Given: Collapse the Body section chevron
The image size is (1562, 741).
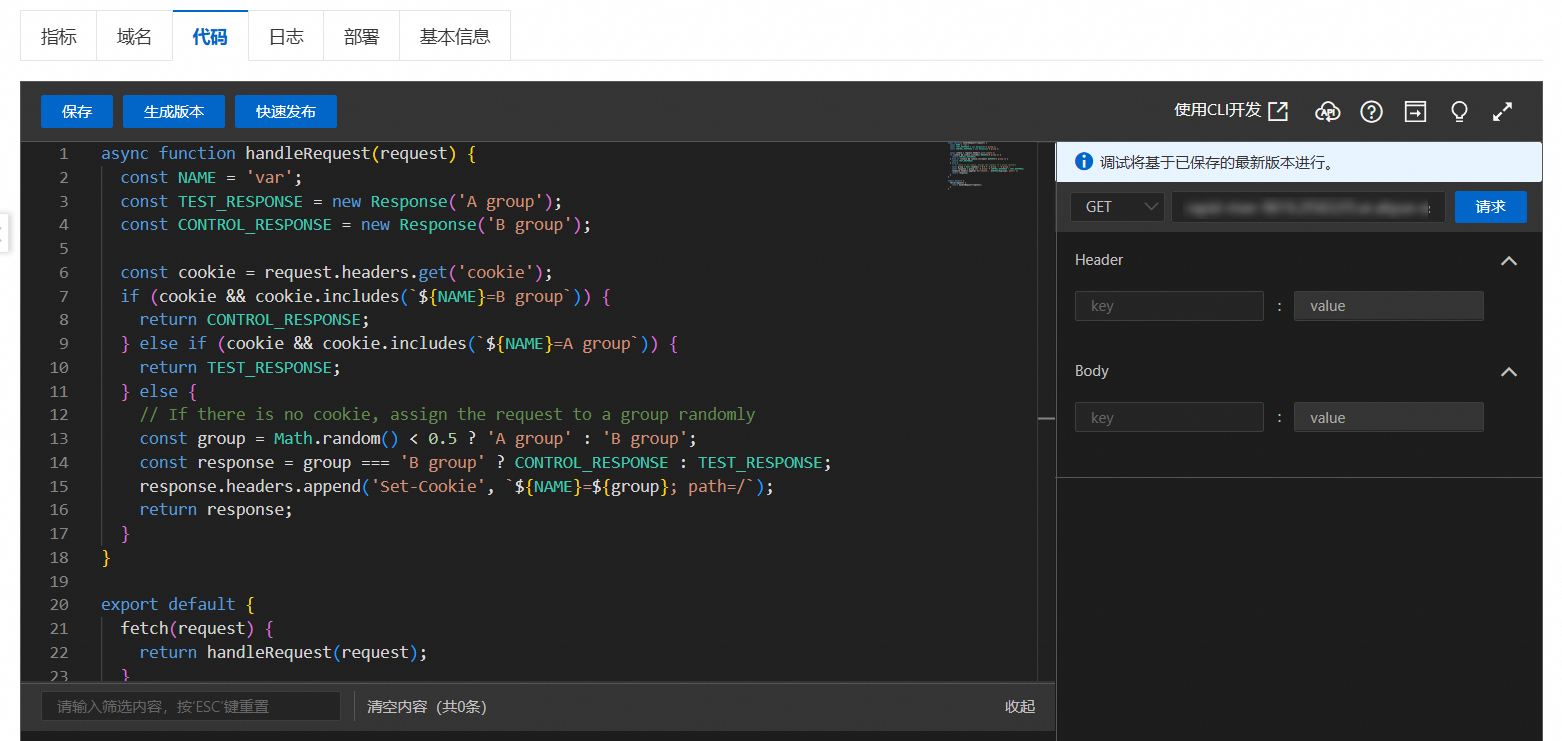Looking at the screenshot, I should click(x=1509, y=371).
